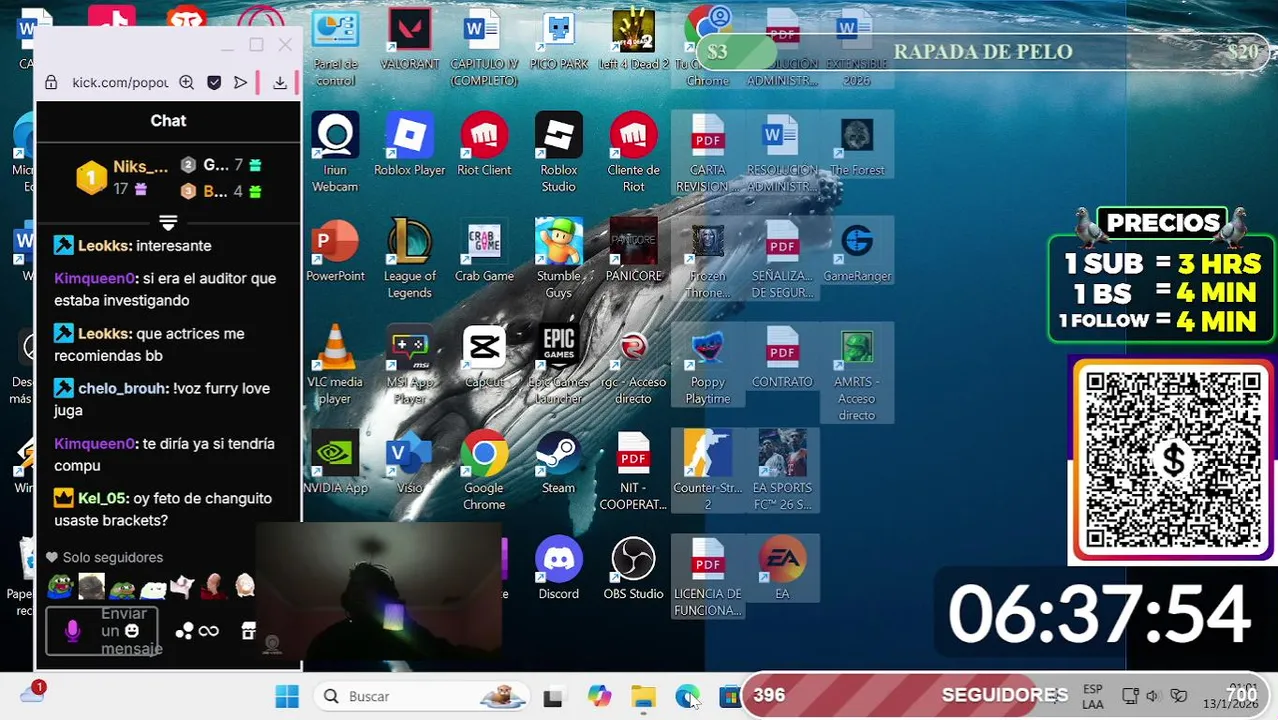Open the Counter-Strike 2 desktop icon
Screen dimensions: 1278x720
click(x=708, y=471)
